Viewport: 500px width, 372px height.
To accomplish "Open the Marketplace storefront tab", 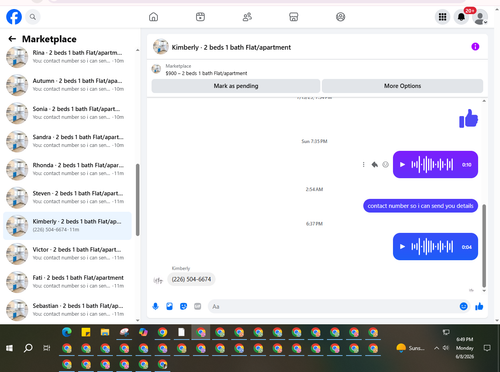I will (x=294, y=17).
